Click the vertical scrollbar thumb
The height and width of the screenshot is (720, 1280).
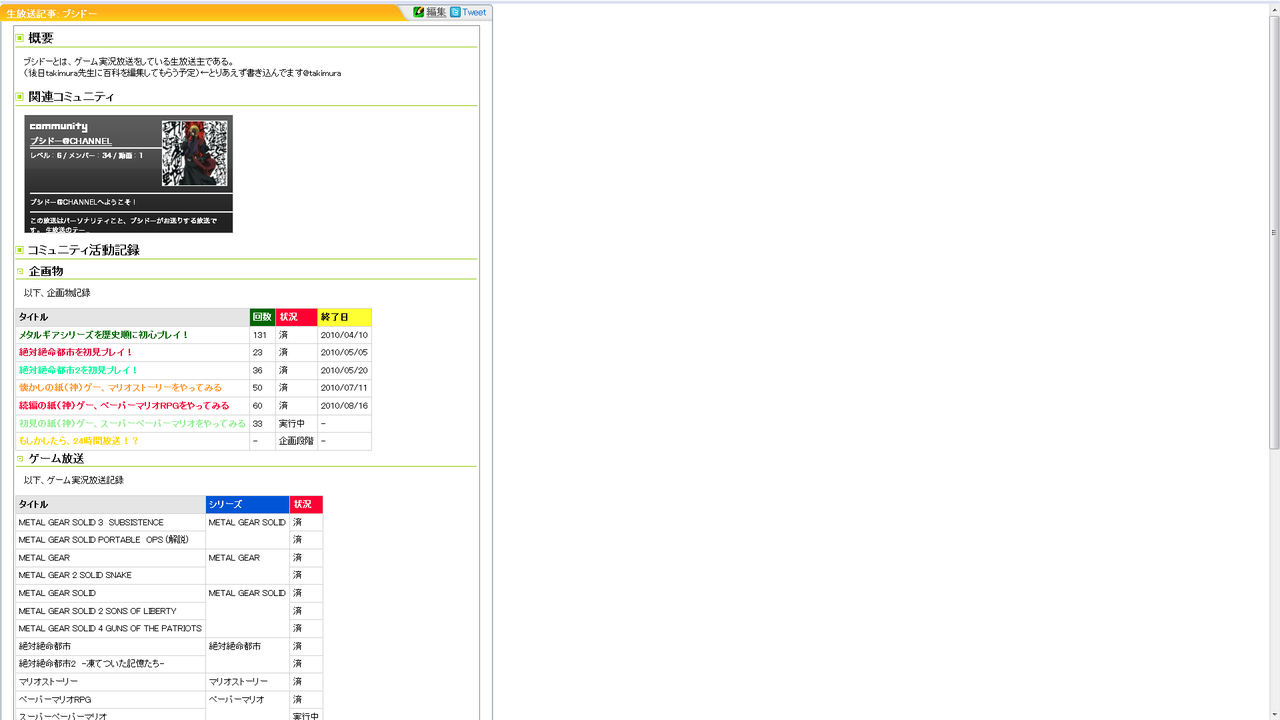pos(1274,232)
